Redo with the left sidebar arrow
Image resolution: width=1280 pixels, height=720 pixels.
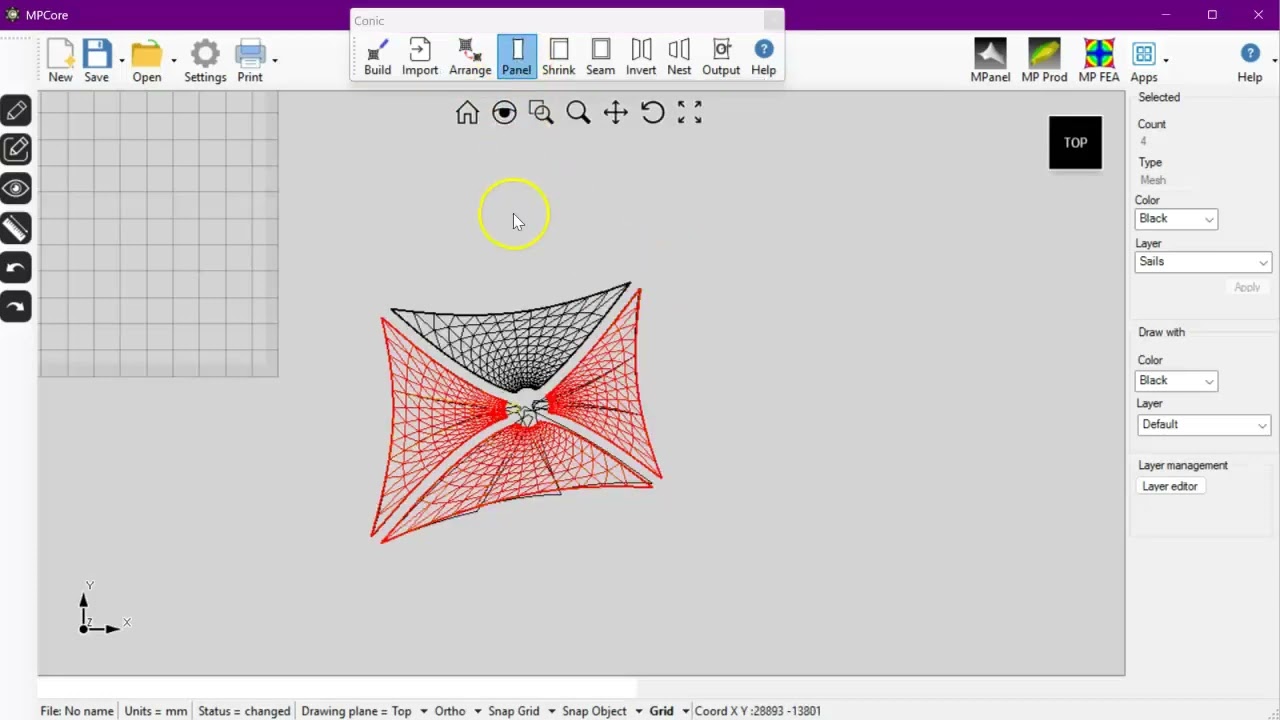pyautogui.click(x=16, y=307)
